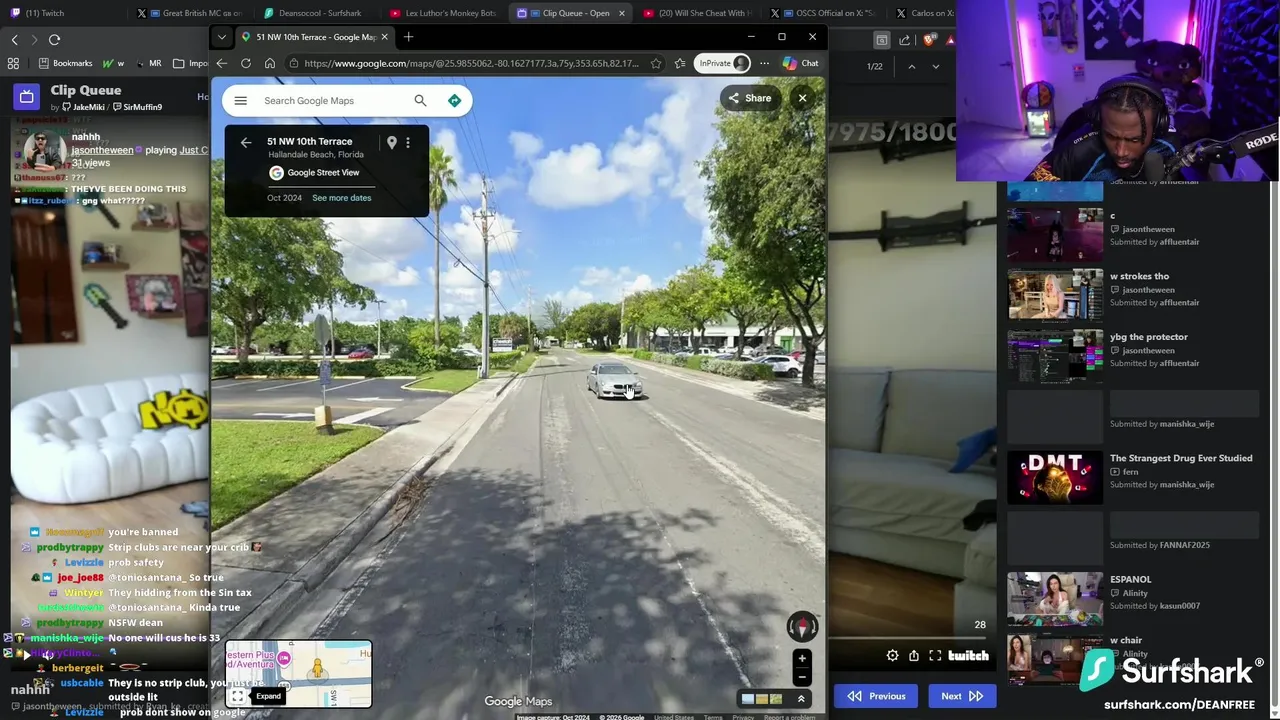This screenshot has width=1280, height=720.
Task: Bookmark this Maps page with star icon
Action: tap(656, 63)
